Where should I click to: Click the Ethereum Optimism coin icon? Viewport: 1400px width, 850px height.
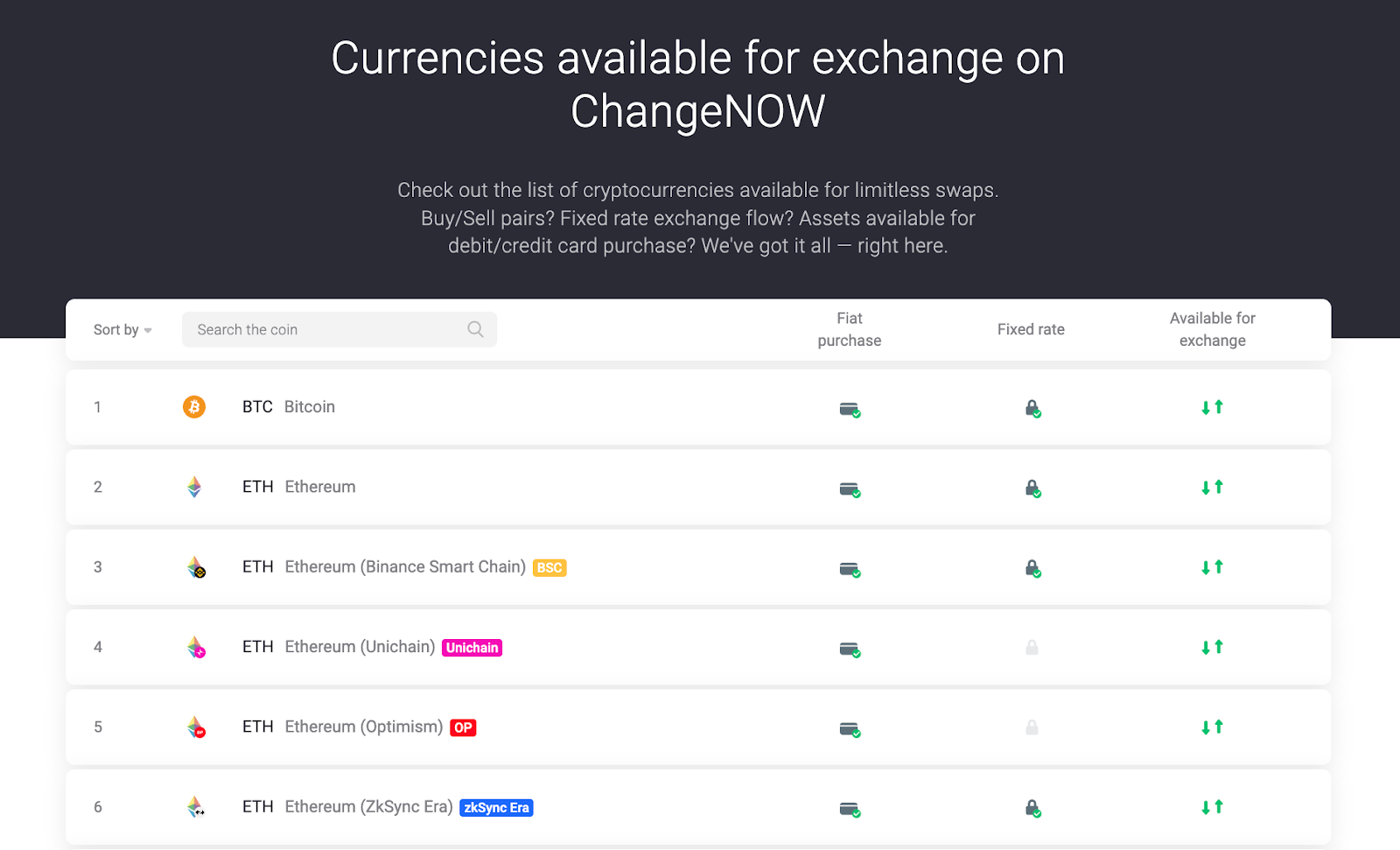click(x=196, y=727)
